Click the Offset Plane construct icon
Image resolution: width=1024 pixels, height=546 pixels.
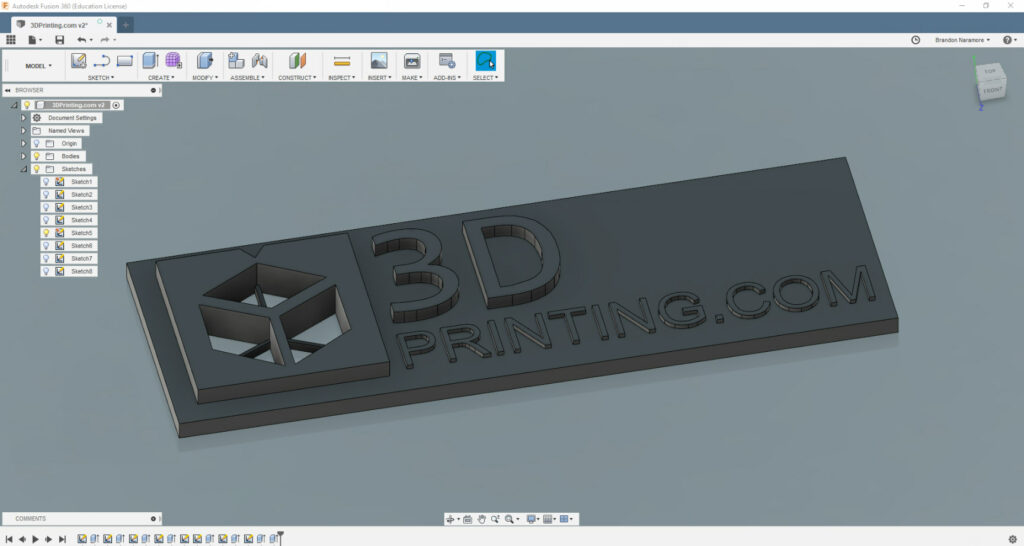pyautogui.click(x=297, y=61)
